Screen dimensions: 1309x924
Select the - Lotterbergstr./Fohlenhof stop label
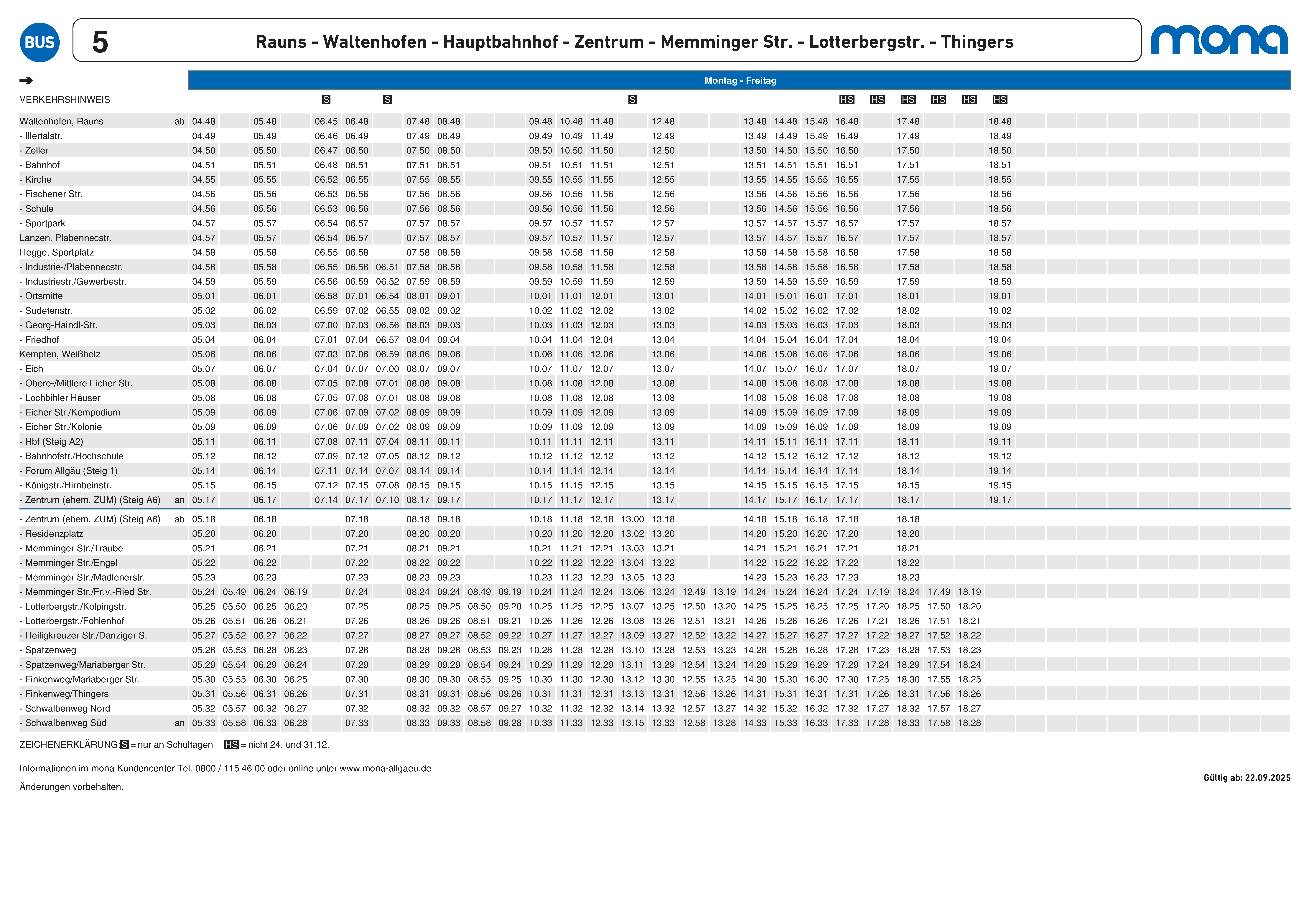coord(72,621)
